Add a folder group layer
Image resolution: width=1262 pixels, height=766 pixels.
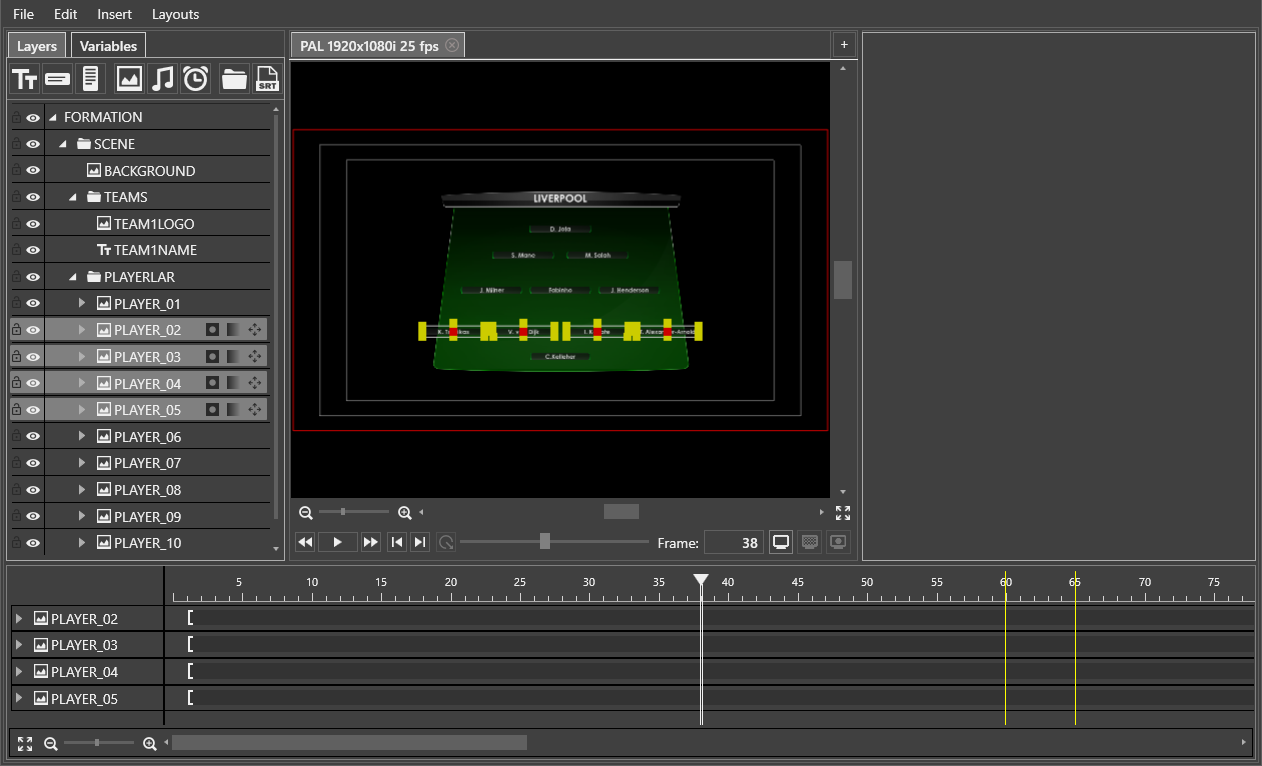[x=234, y=79]
